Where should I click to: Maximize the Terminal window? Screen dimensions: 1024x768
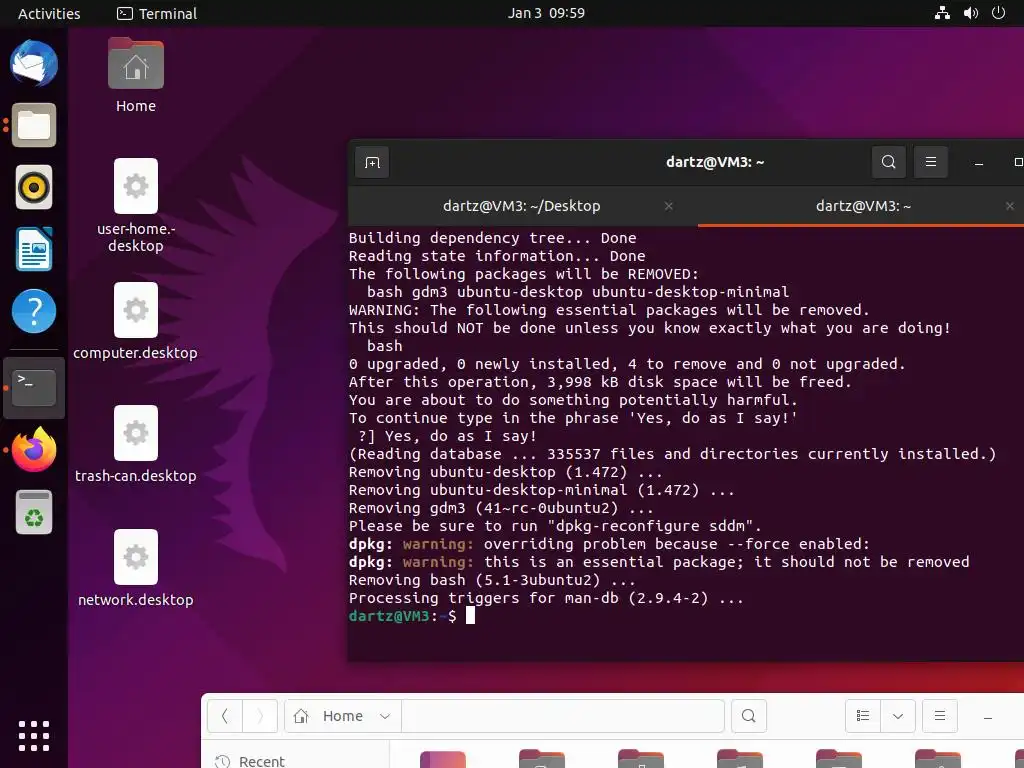pos(1017,162)
